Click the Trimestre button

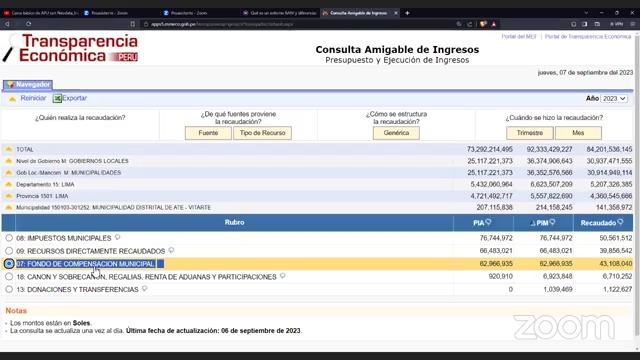click(x=530, y=133)
